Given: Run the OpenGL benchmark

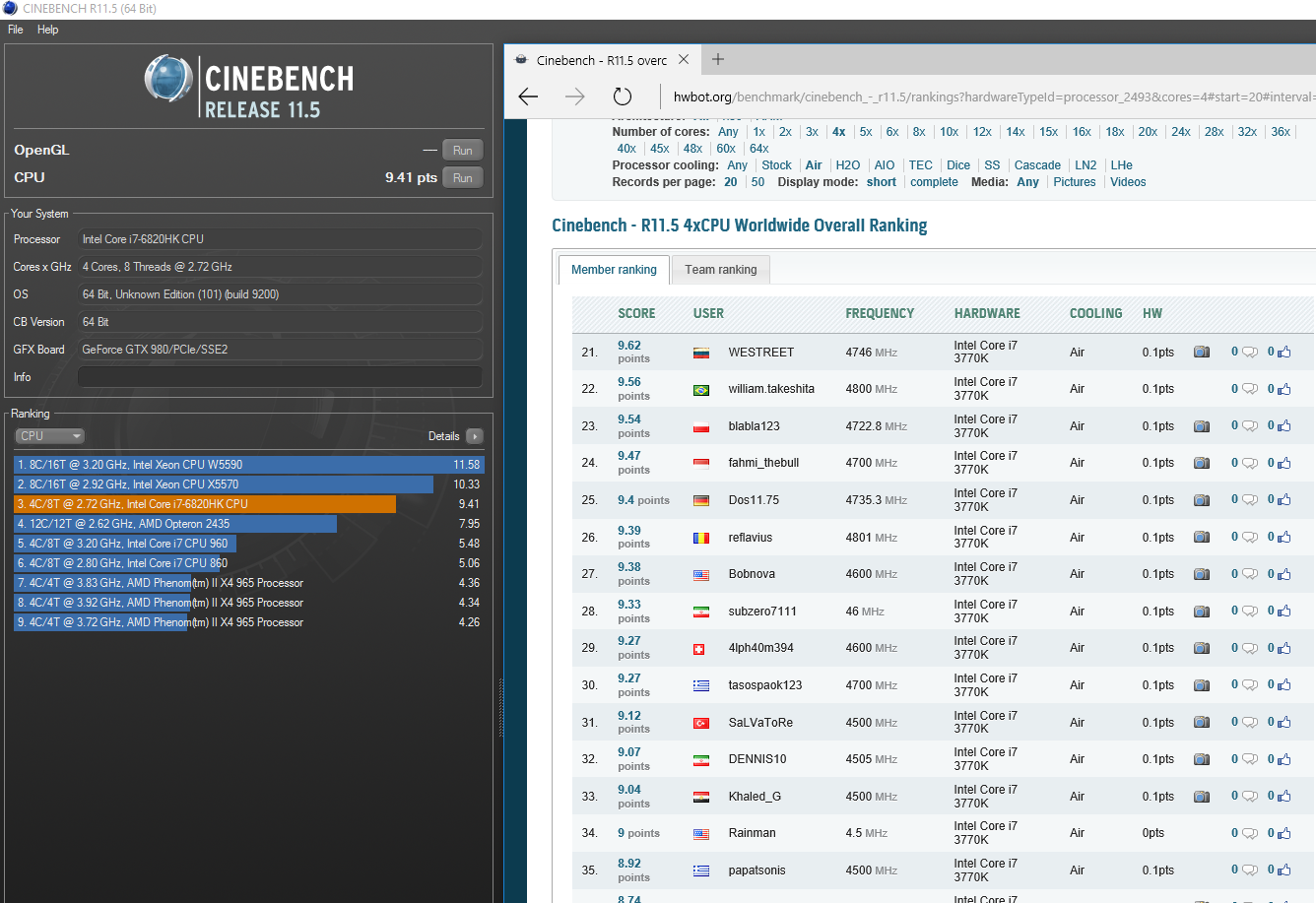Looking at the screenshot, I should (x=463, y=151).
